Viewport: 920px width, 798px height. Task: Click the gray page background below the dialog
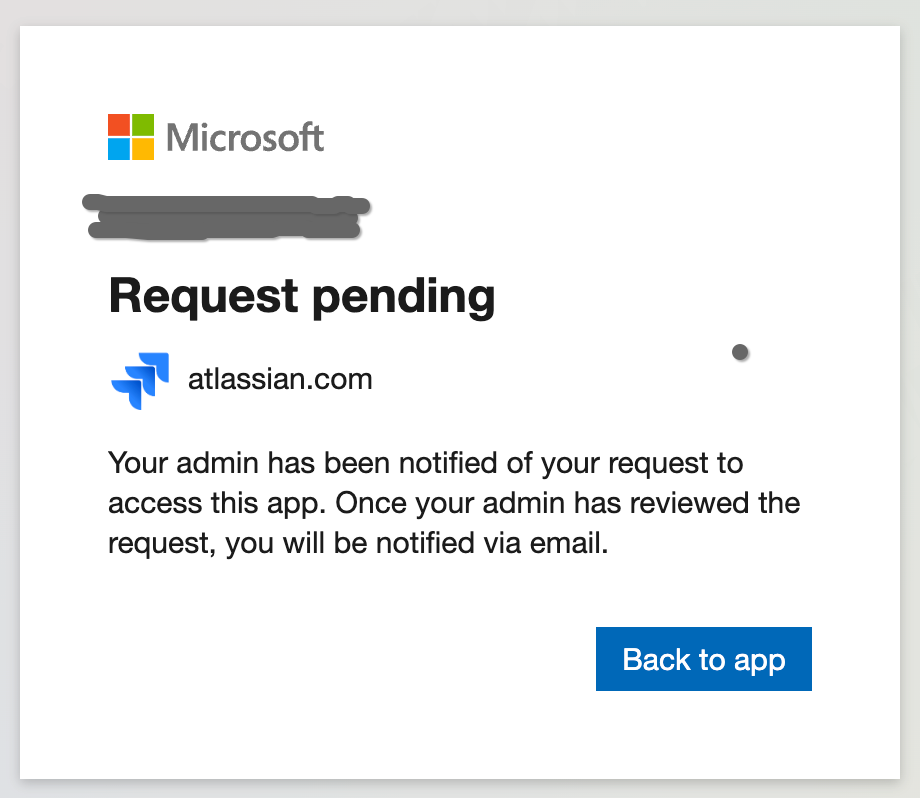click(460, 790)
